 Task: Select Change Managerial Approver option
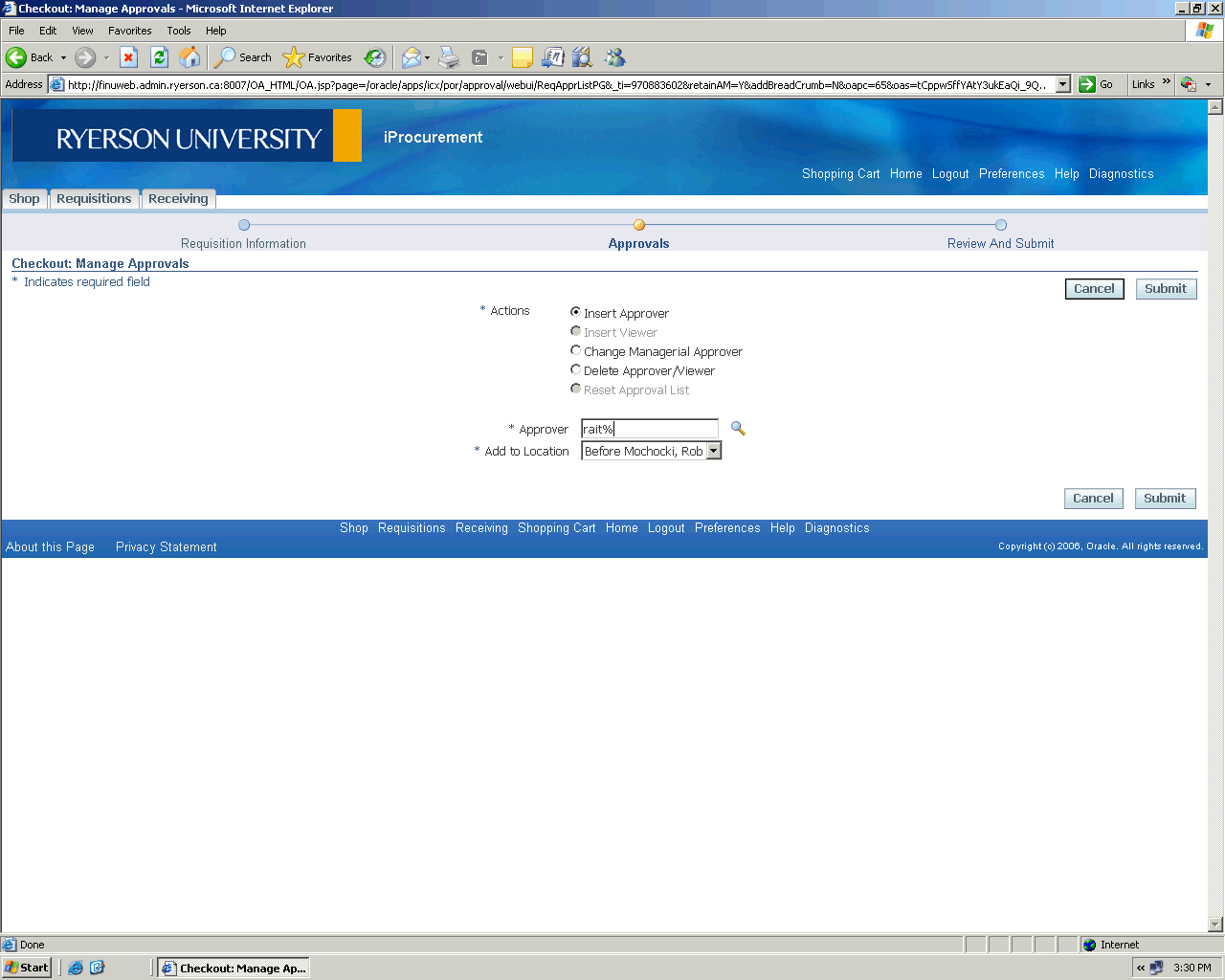[x=575, y=350]
